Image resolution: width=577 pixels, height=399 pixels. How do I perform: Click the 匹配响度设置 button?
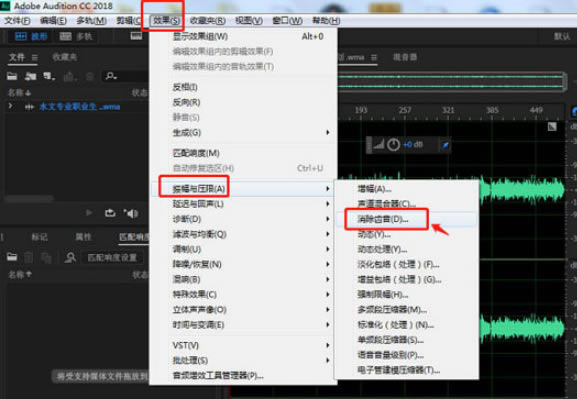pos(112,258)
